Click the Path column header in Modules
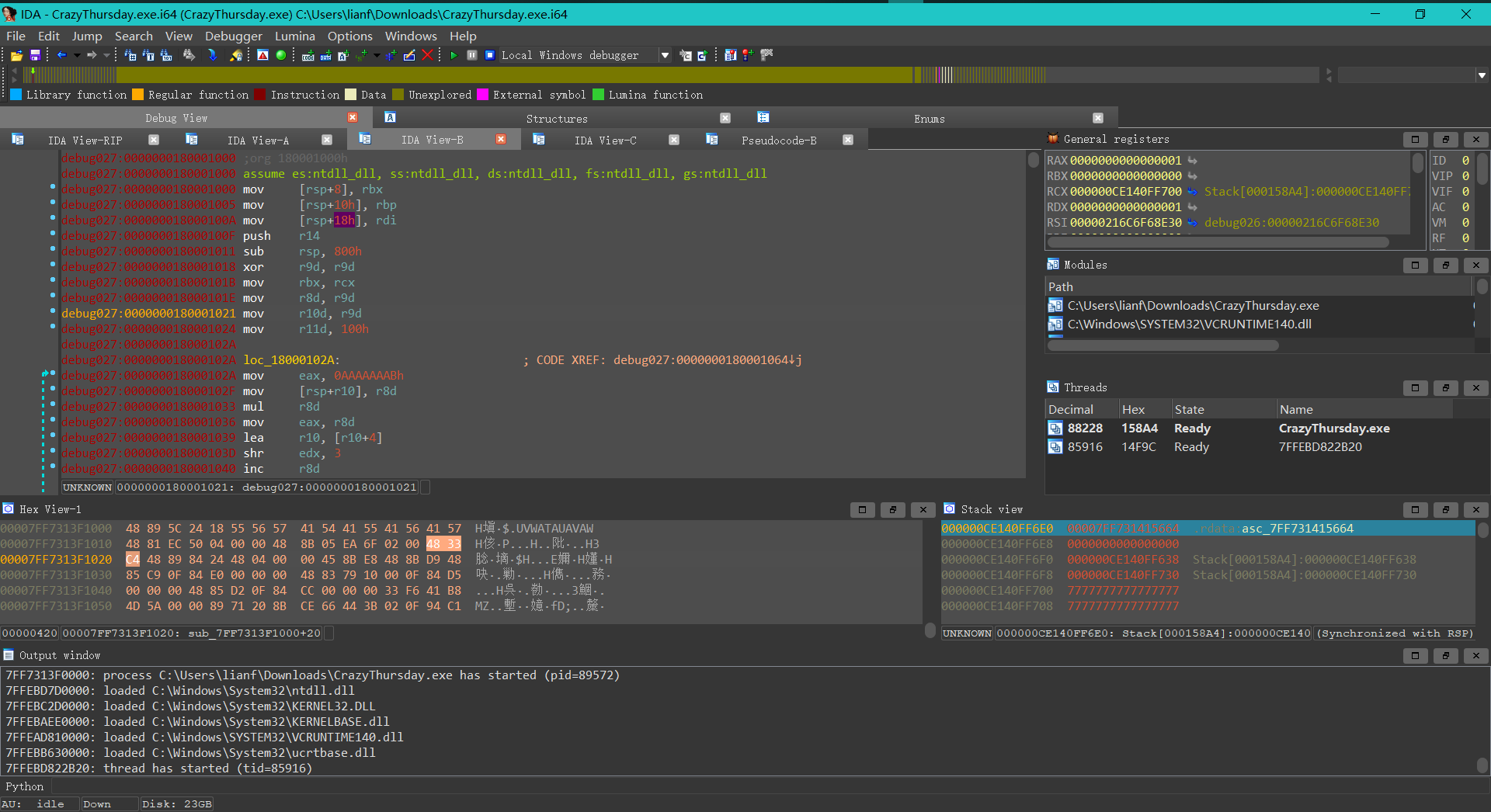 [x=1258, y=287]
